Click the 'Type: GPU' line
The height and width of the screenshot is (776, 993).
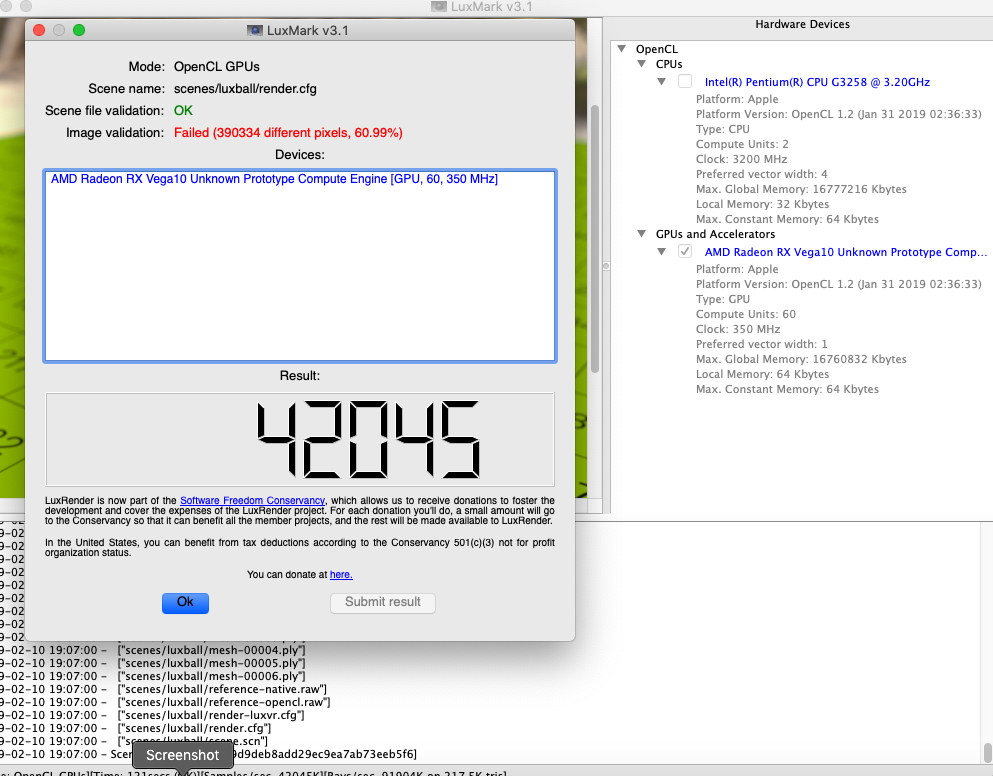click(723, 299)
